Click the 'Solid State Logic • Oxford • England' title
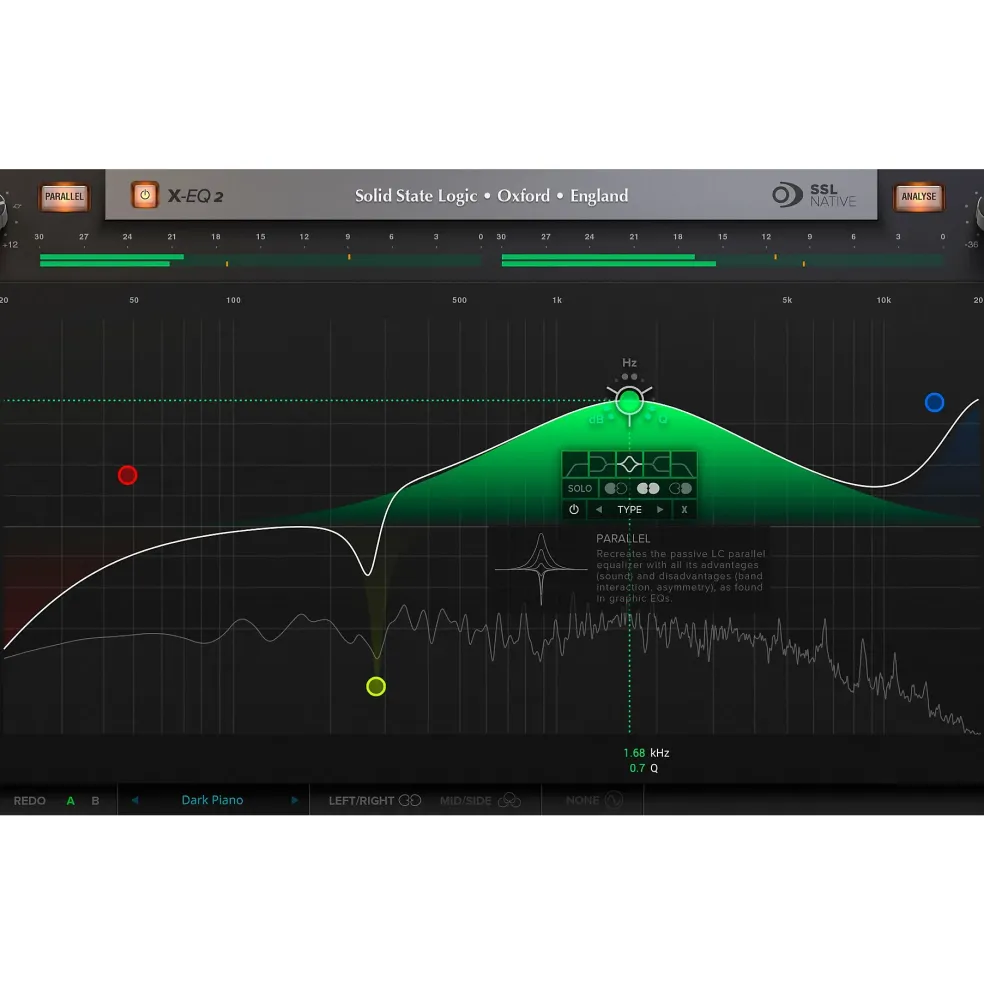The height and width of the screenshot is (985, 984). (491, 195)
